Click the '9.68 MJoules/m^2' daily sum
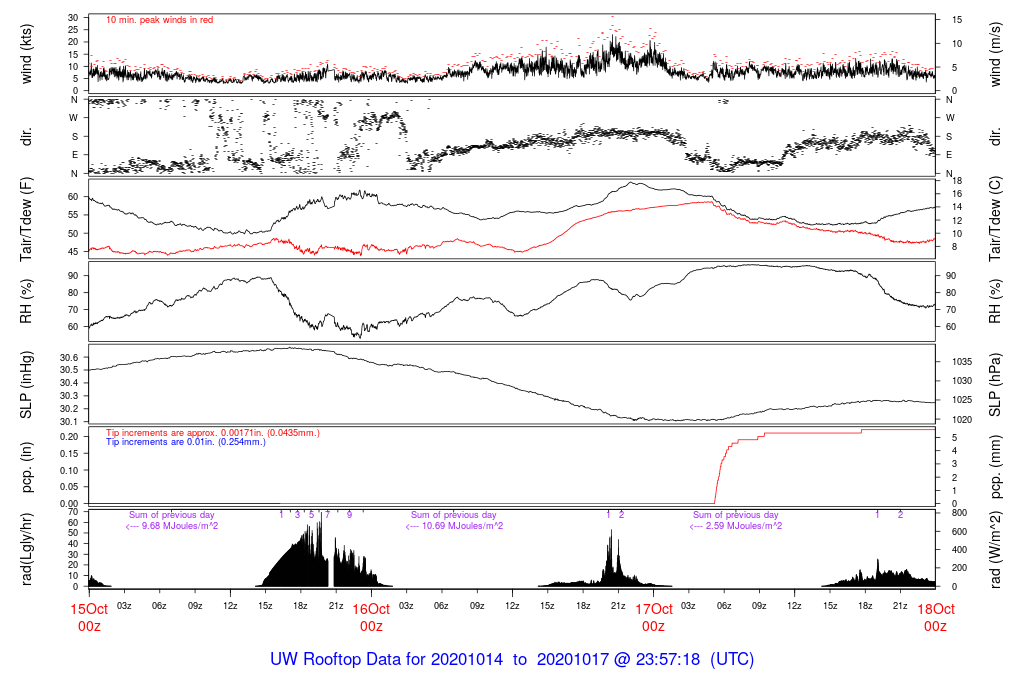 (180, 526)
